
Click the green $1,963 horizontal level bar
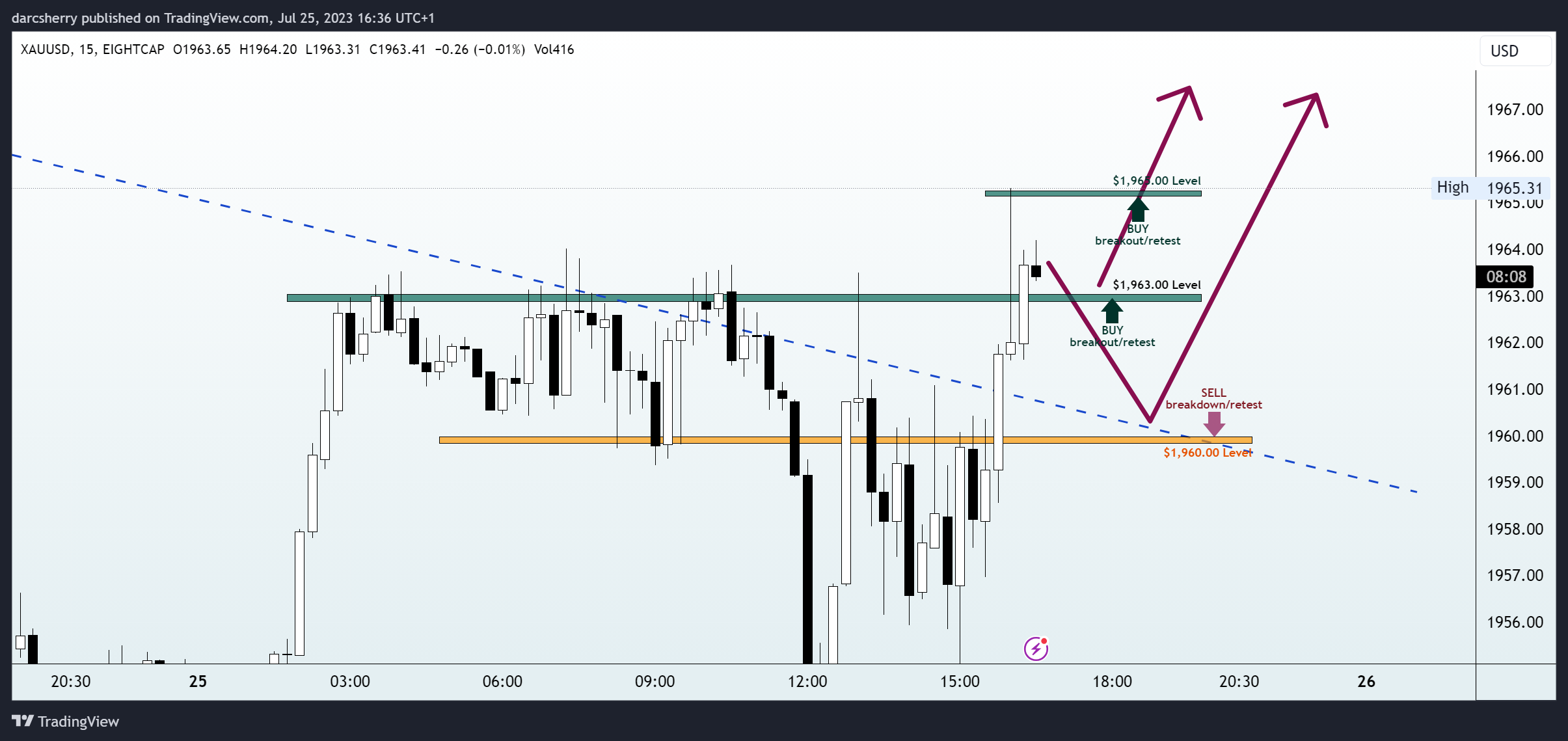point(744,298)
